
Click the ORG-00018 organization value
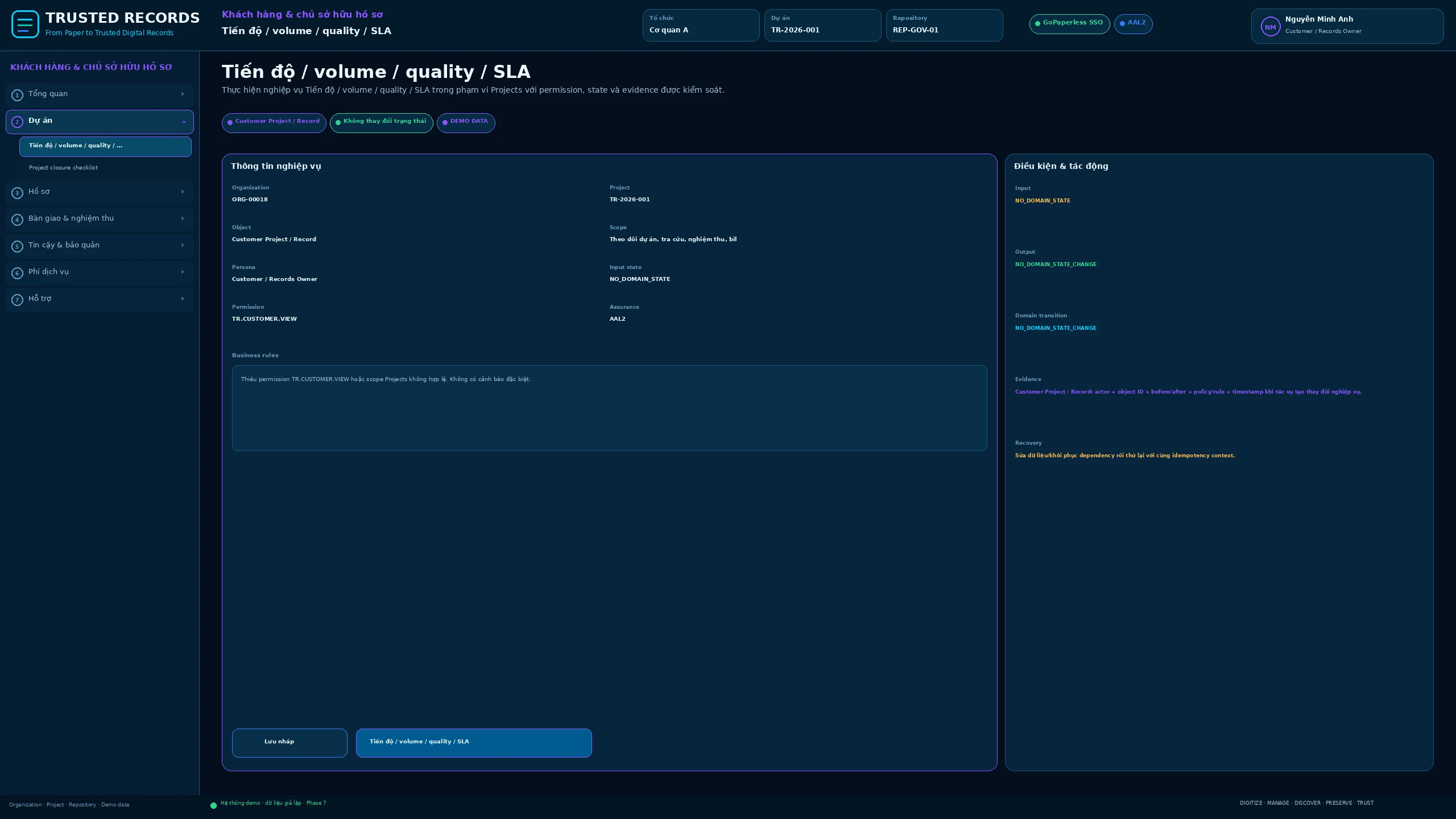[x=250, y=200]
